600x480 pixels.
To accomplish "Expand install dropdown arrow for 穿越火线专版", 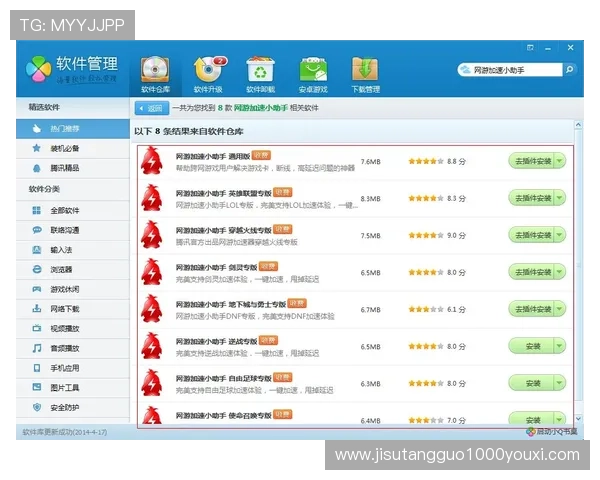I will click(x=560, y=235).
